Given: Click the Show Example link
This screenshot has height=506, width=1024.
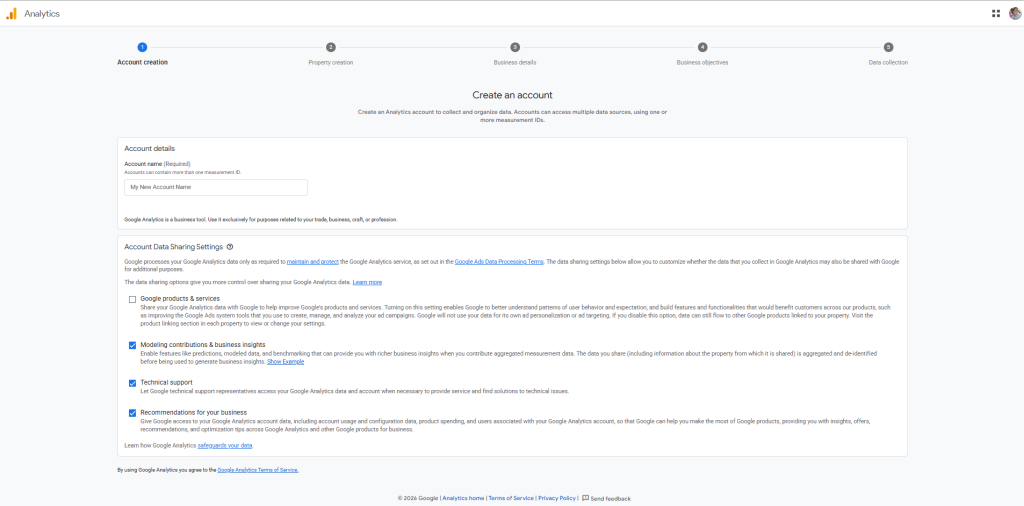Looking at the screenshot, I should click(285, 362).
